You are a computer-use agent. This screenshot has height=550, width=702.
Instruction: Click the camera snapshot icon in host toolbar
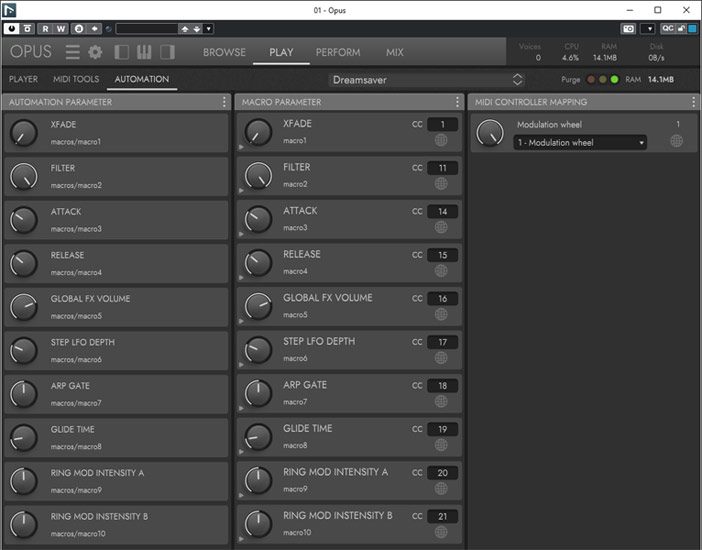628,29
